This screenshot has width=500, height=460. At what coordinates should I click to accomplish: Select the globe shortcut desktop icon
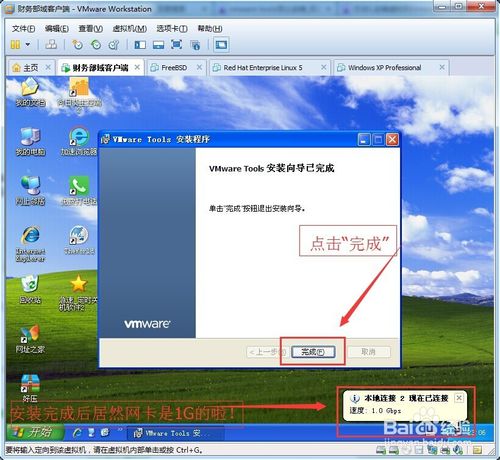coord(79,240)
